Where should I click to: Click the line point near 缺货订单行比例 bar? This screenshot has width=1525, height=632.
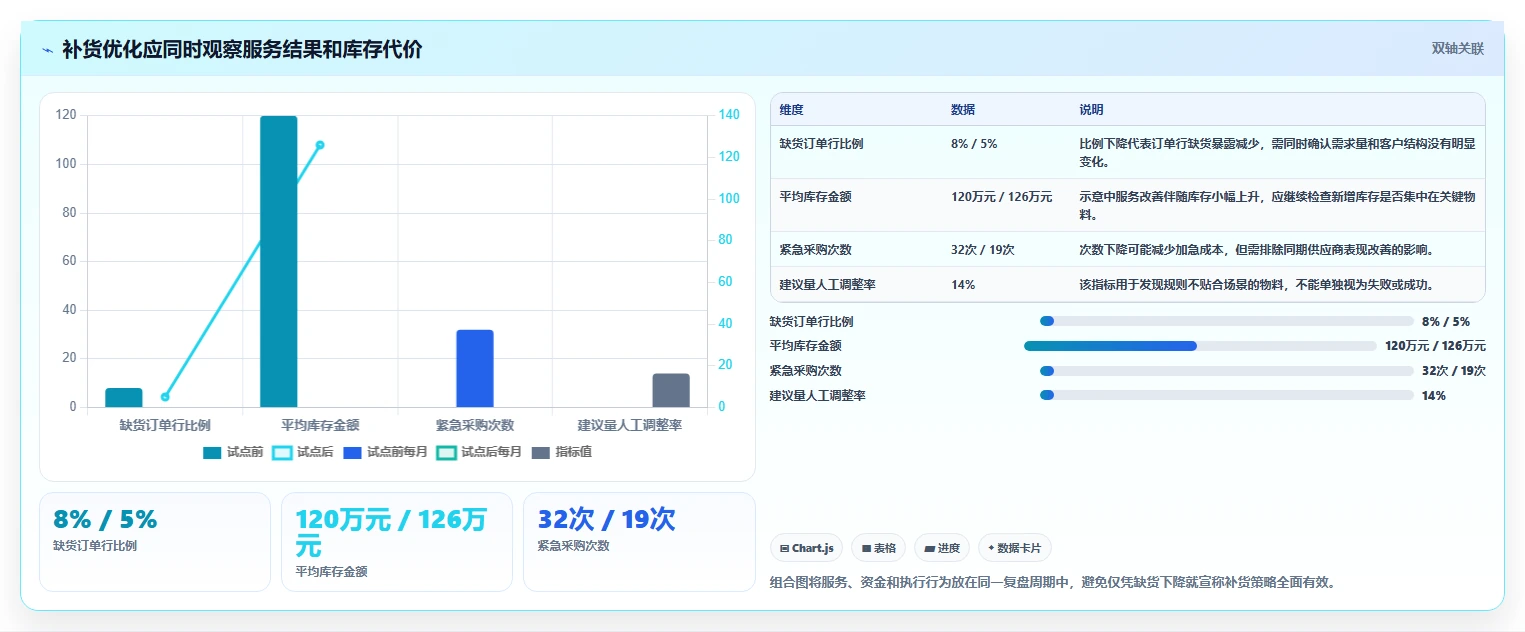(165, 397)
